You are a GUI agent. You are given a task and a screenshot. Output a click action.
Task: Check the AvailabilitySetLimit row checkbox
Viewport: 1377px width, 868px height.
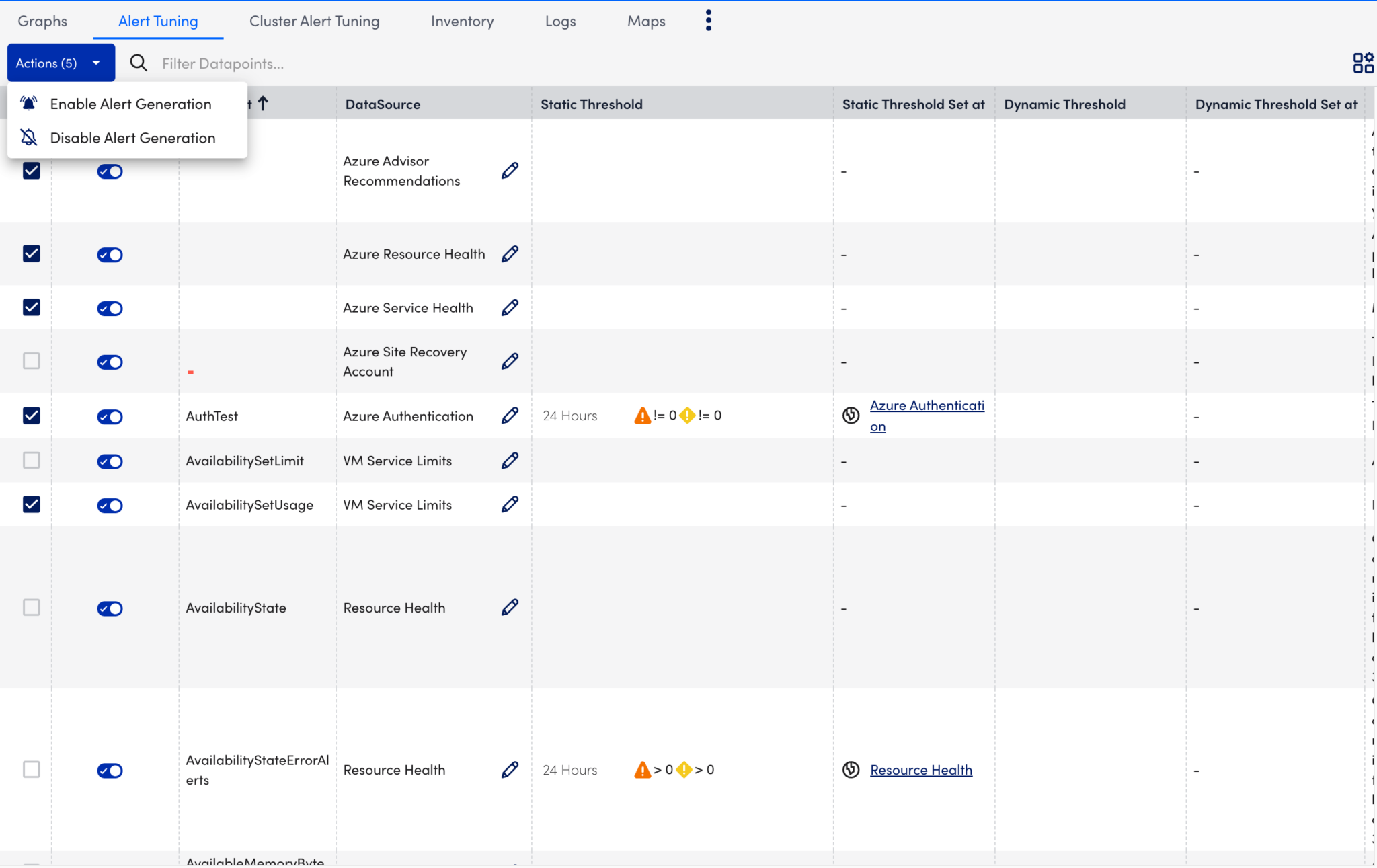(x=31, y=461)
